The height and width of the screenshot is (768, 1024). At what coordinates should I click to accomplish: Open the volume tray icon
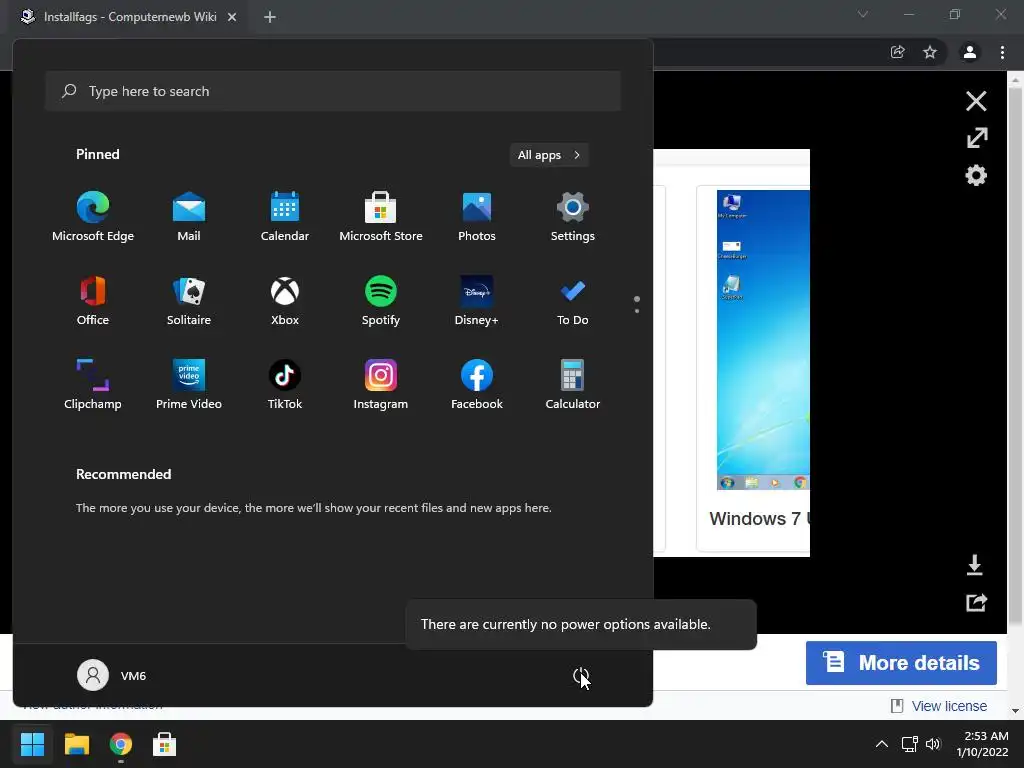point(933,744)
